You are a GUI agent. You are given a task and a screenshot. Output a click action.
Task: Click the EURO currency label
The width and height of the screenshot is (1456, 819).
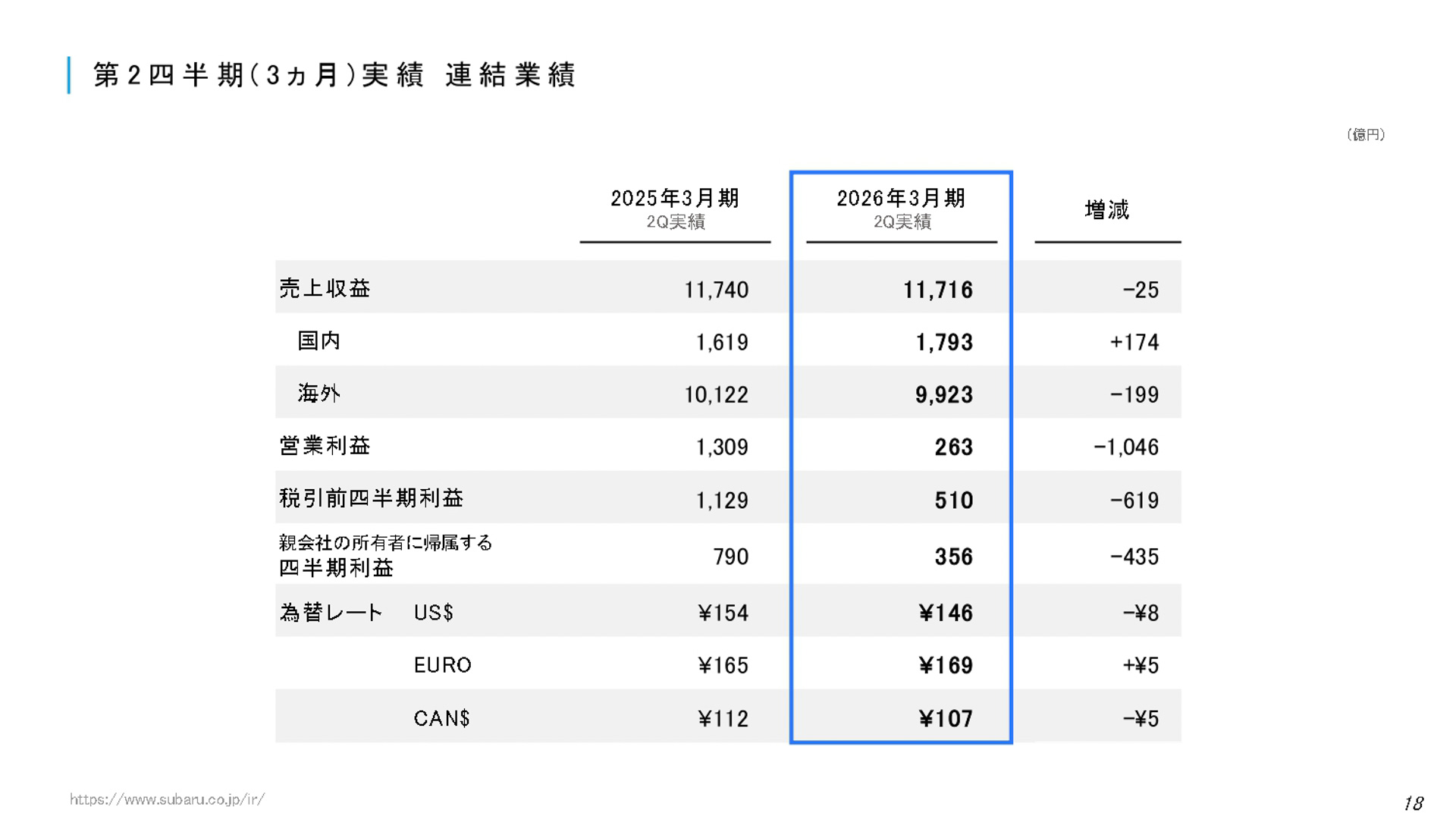coord(441,665)
